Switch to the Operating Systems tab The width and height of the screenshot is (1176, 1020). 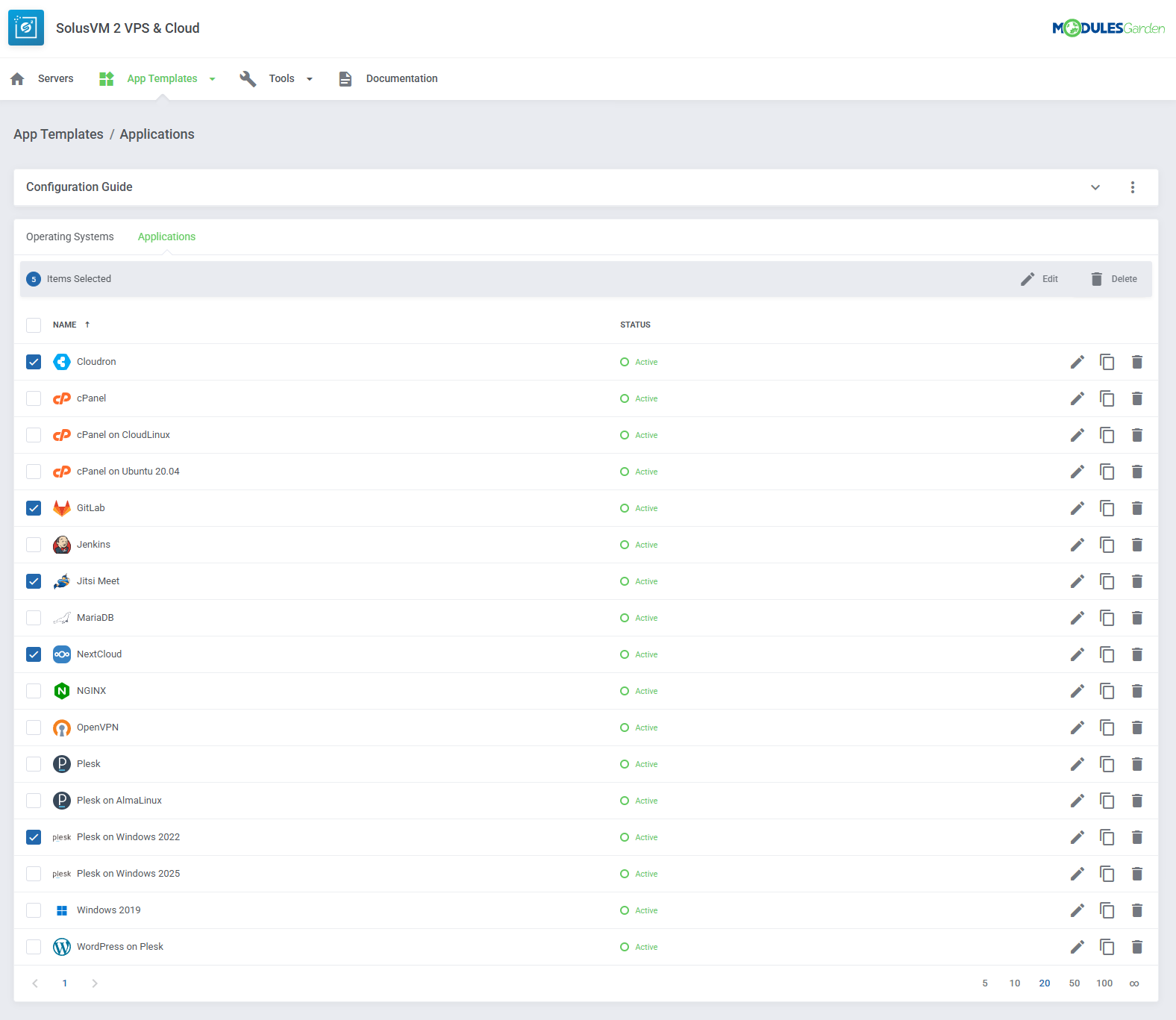70,237
